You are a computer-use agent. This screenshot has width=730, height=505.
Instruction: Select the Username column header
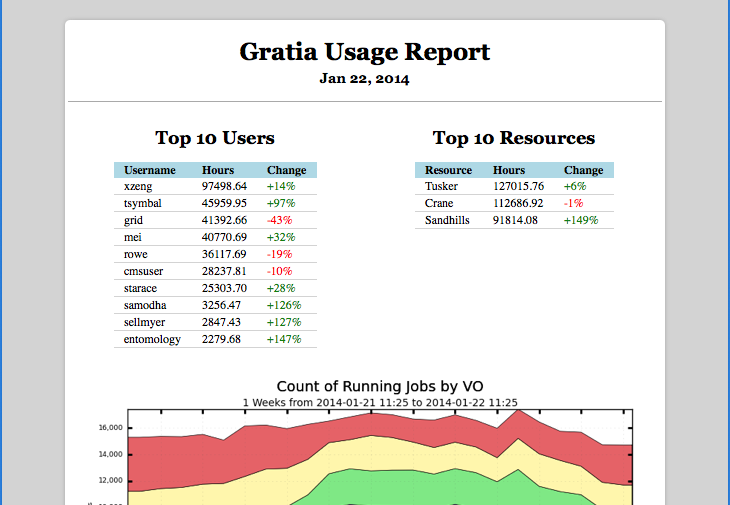149,170
